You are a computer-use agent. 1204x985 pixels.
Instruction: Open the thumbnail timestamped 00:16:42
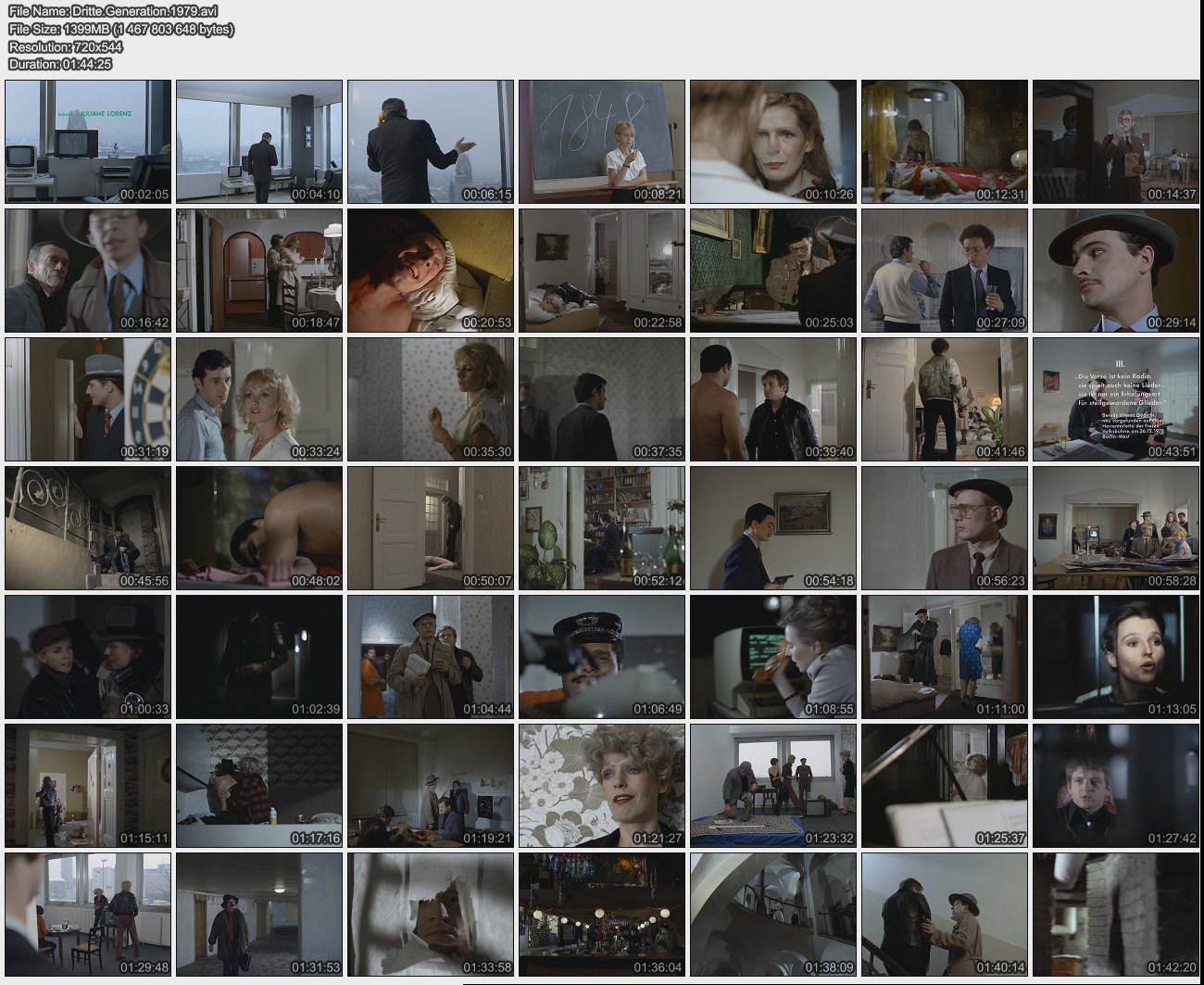click(88, 270)
